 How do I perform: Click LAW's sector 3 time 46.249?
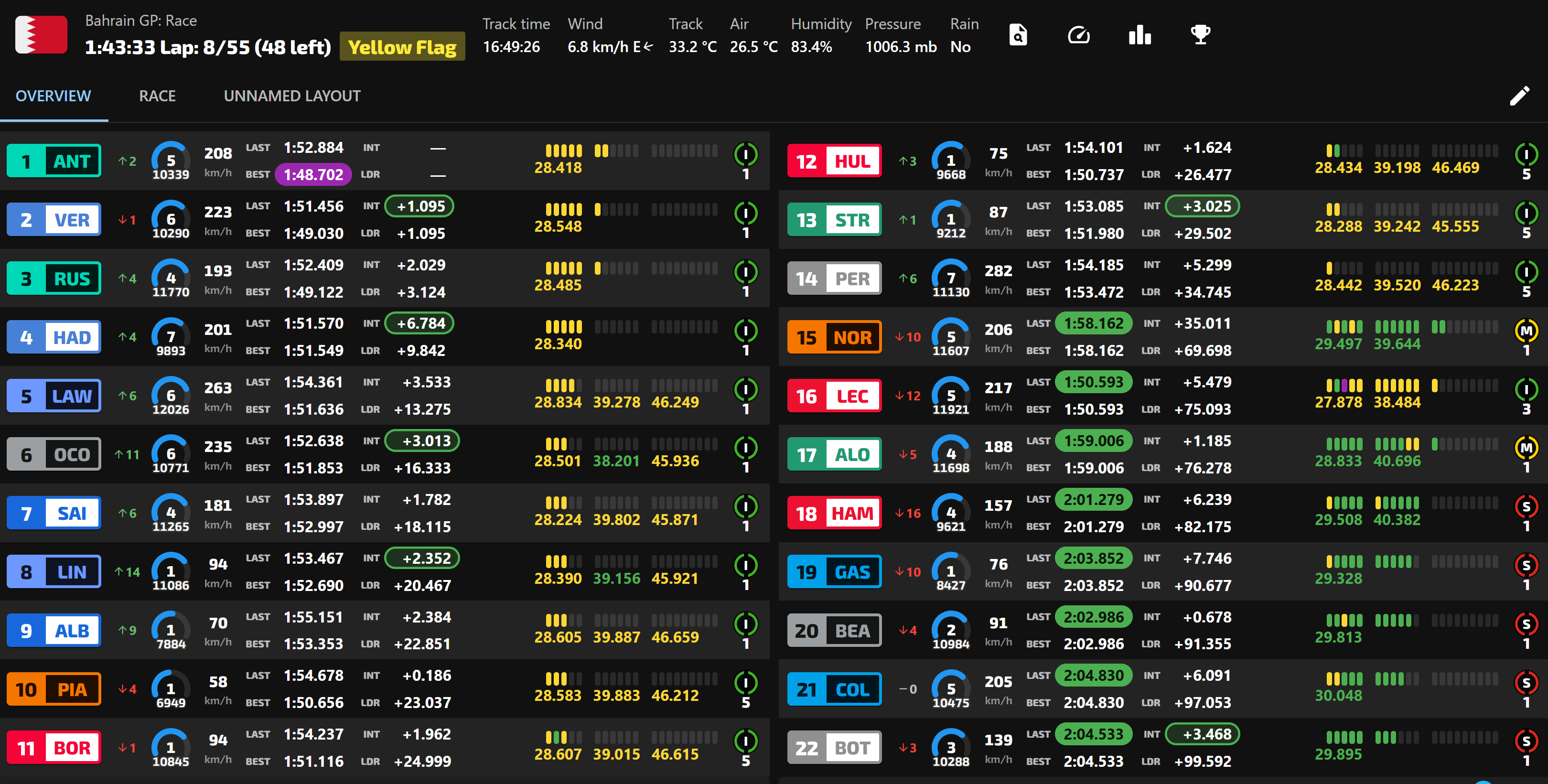[x=675, y=403]
